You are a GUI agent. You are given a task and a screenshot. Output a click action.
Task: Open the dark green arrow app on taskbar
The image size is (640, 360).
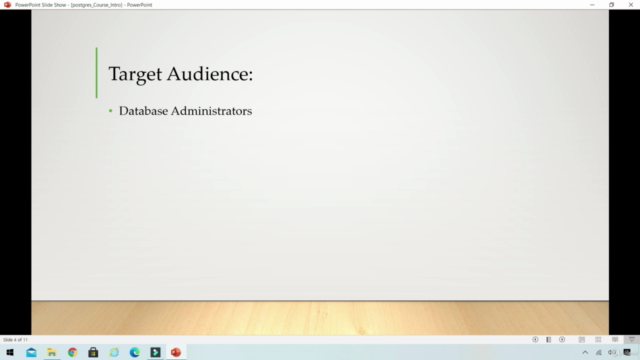pyautogui.click(x=156, y=352)
